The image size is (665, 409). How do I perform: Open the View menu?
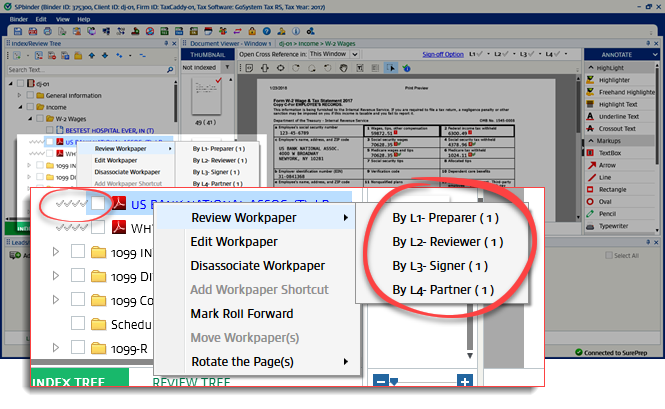click(62, 19)
